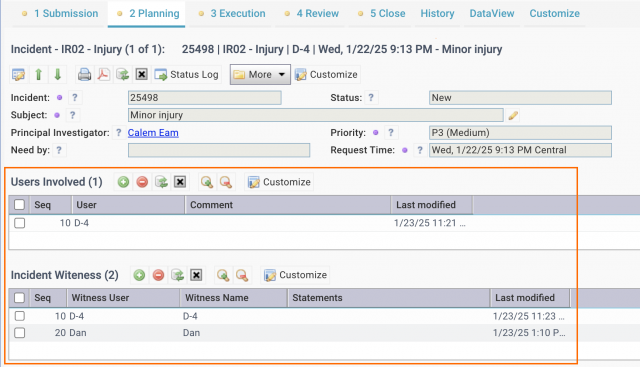The image size is (640, 367).
Task: Select the 2 Planning tab
Action: (147, 13)
